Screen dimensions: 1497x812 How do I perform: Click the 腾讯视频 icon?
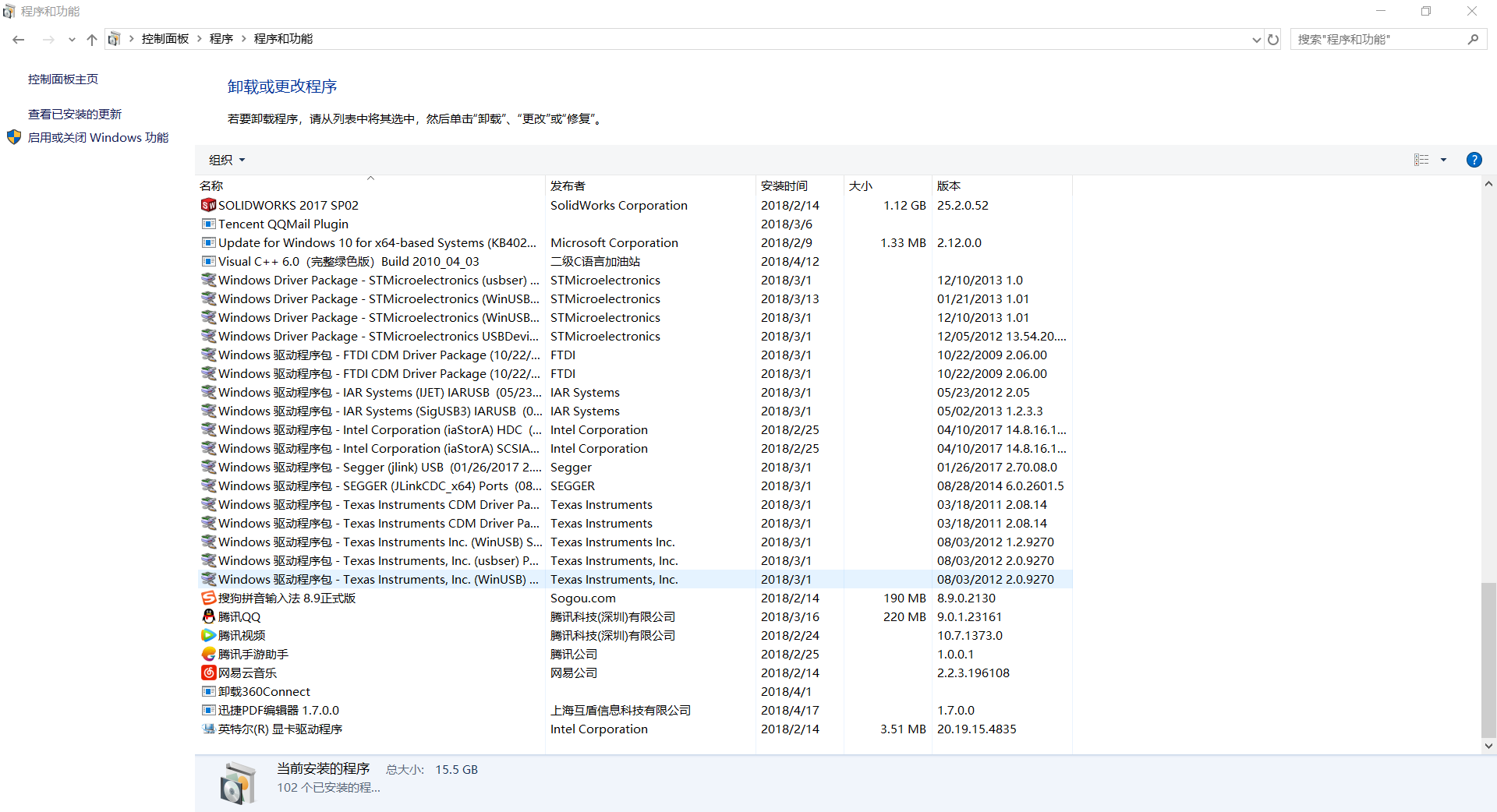[208, 635]
